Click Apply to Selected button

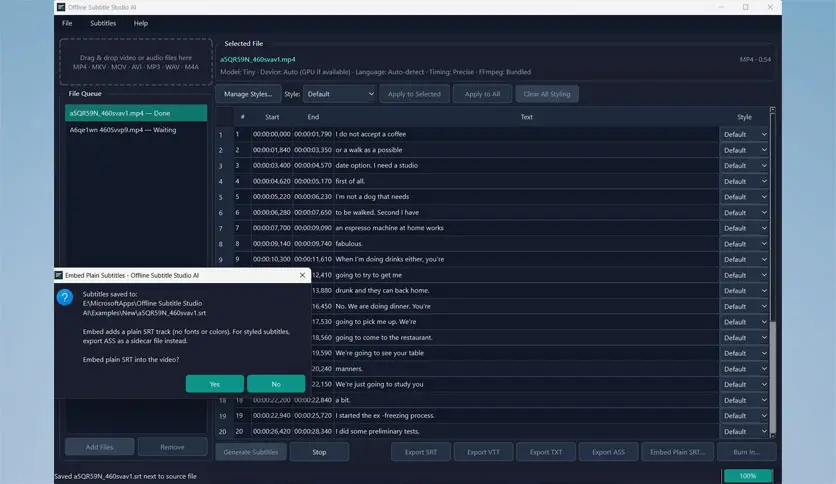click(414, 94)
